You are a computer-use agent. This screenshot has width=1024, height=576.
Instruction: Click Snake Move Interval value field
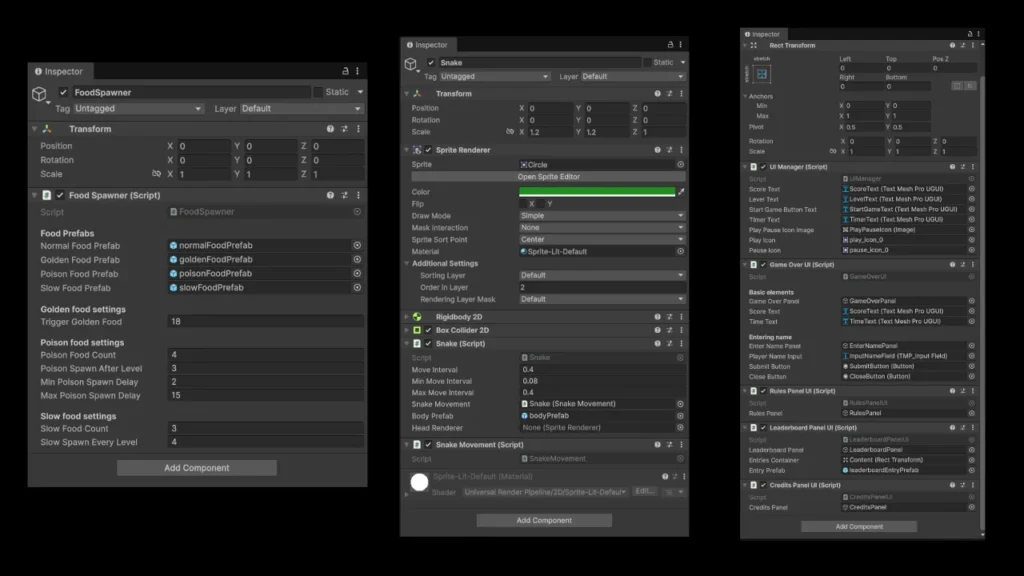[x=602, y=370]
